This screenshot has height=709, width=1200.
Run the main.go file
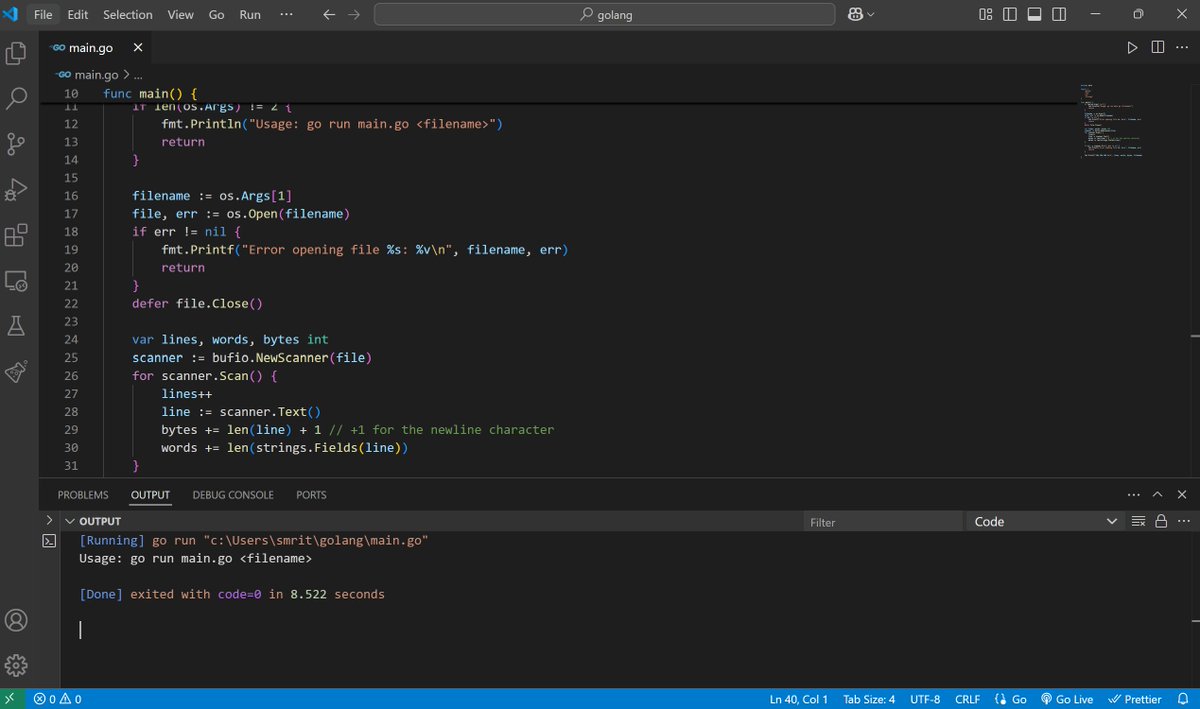pyautogui.click(x=1132, y=46)
